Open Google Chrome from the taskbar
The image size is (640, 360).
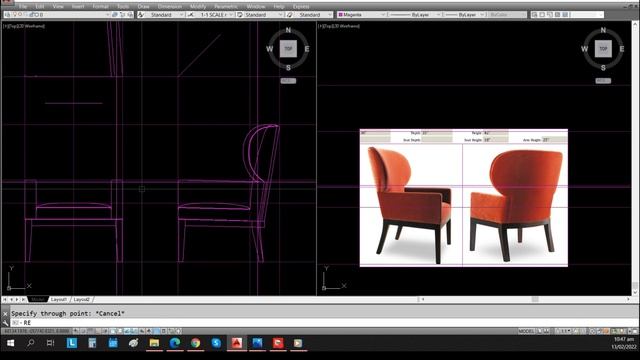tap(196, 343)
